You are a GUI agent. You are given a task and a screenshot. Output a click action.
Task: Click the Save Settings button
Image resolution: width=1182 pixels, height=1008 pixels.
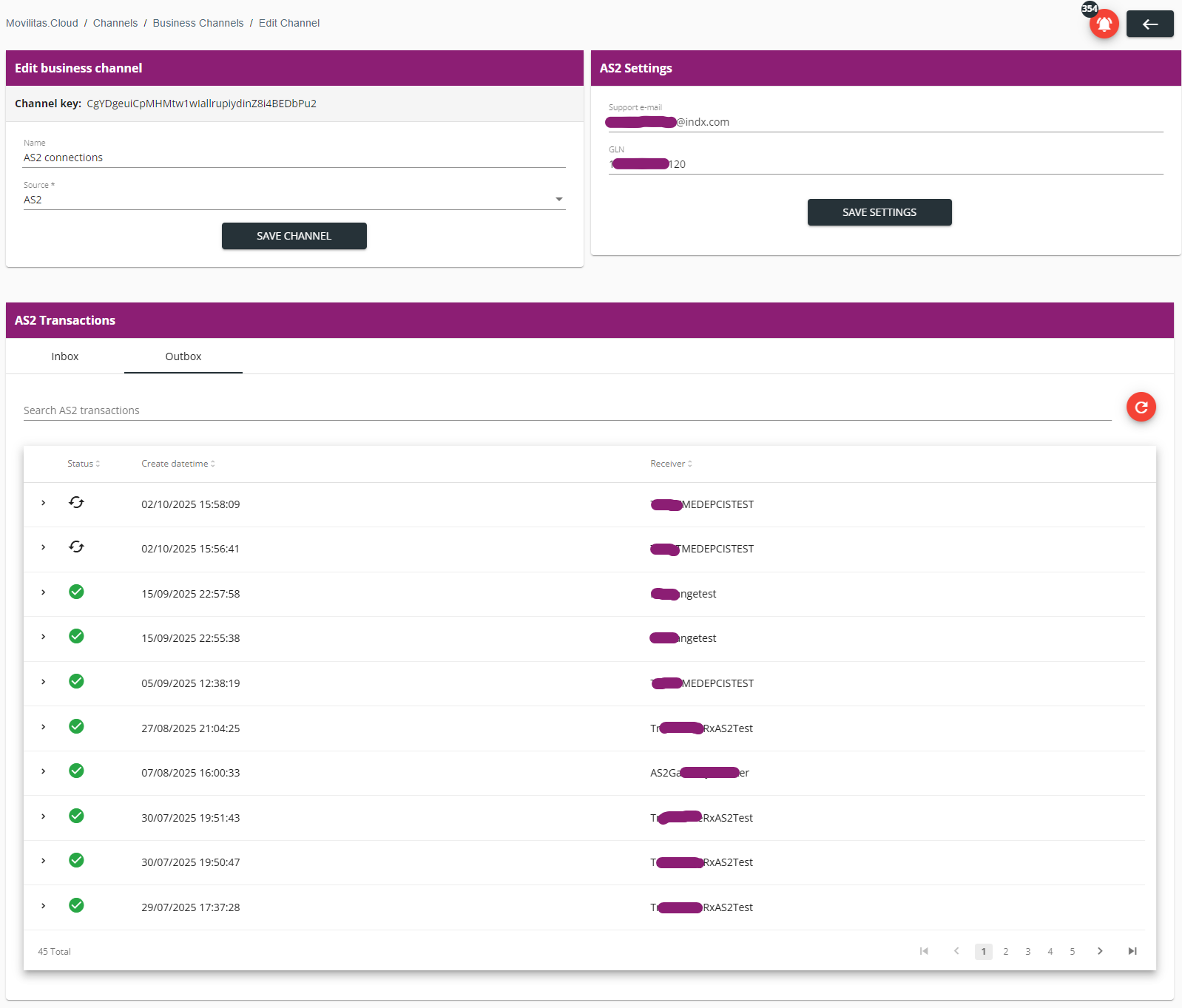(x=879, y=212)
